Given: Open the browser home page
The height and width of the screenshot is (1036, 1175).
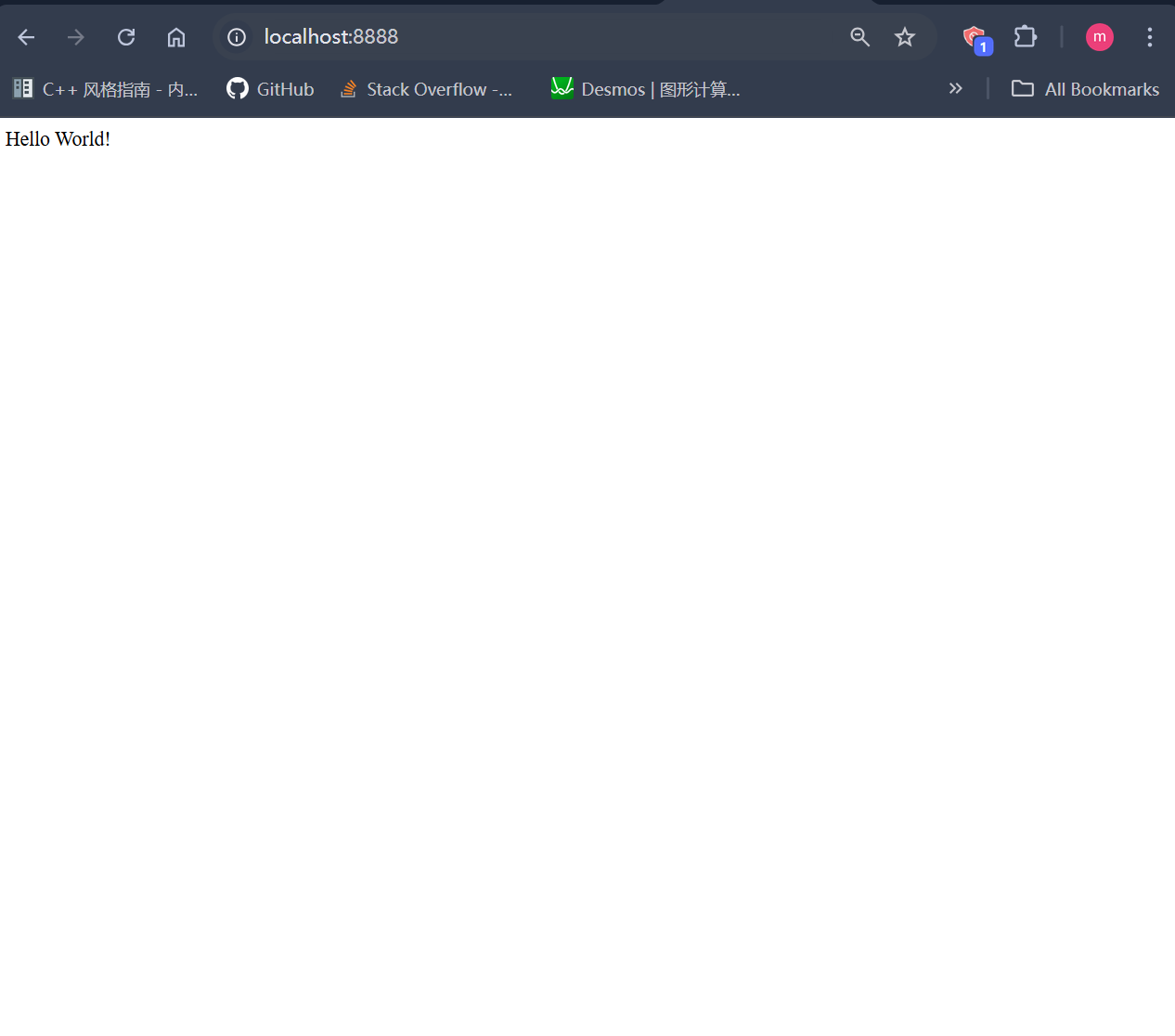Looking at the screenshot, I should [x=176, y=37].
